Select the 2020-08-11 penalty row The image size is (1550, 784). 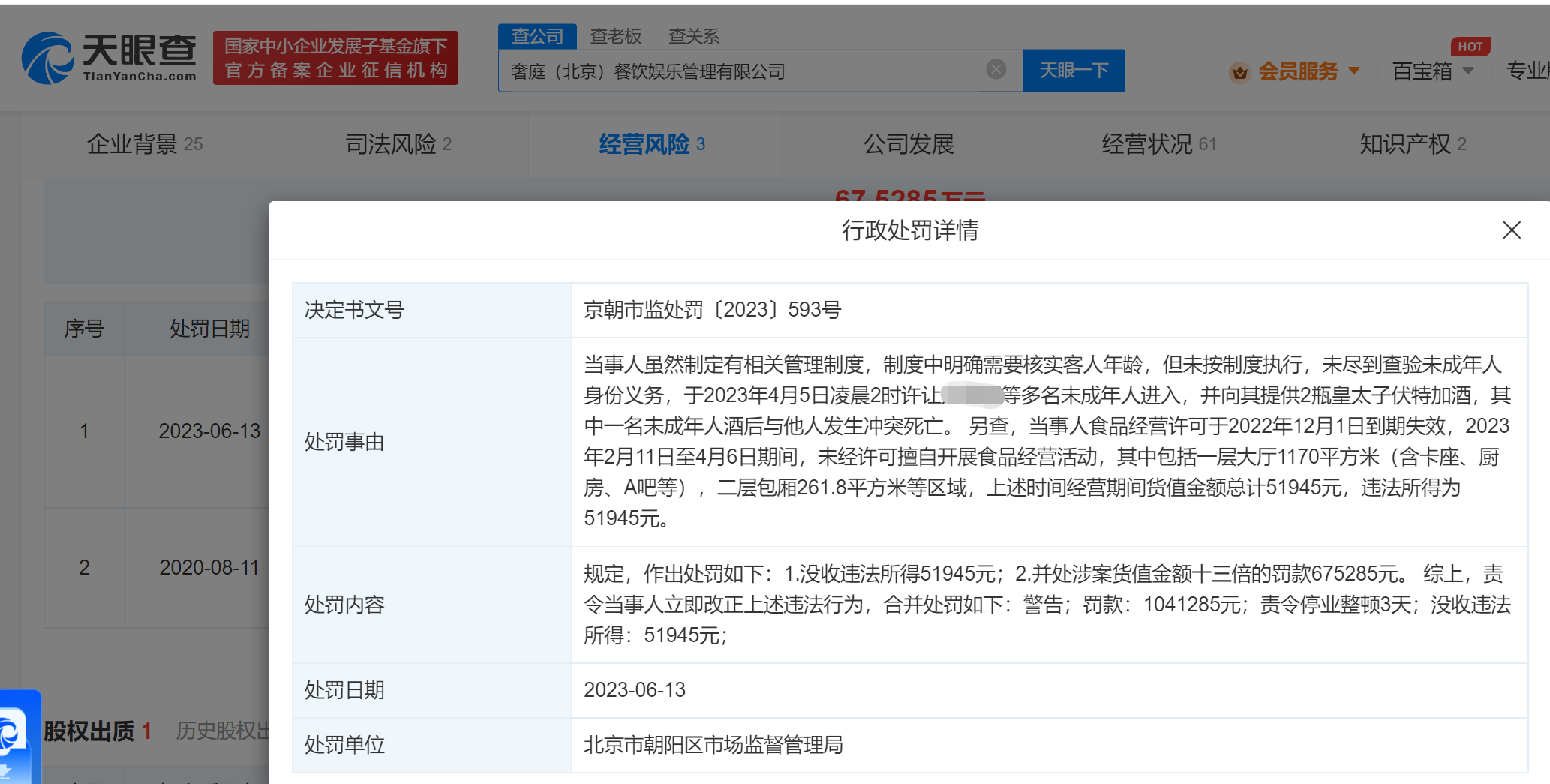(x=209, y=568)
